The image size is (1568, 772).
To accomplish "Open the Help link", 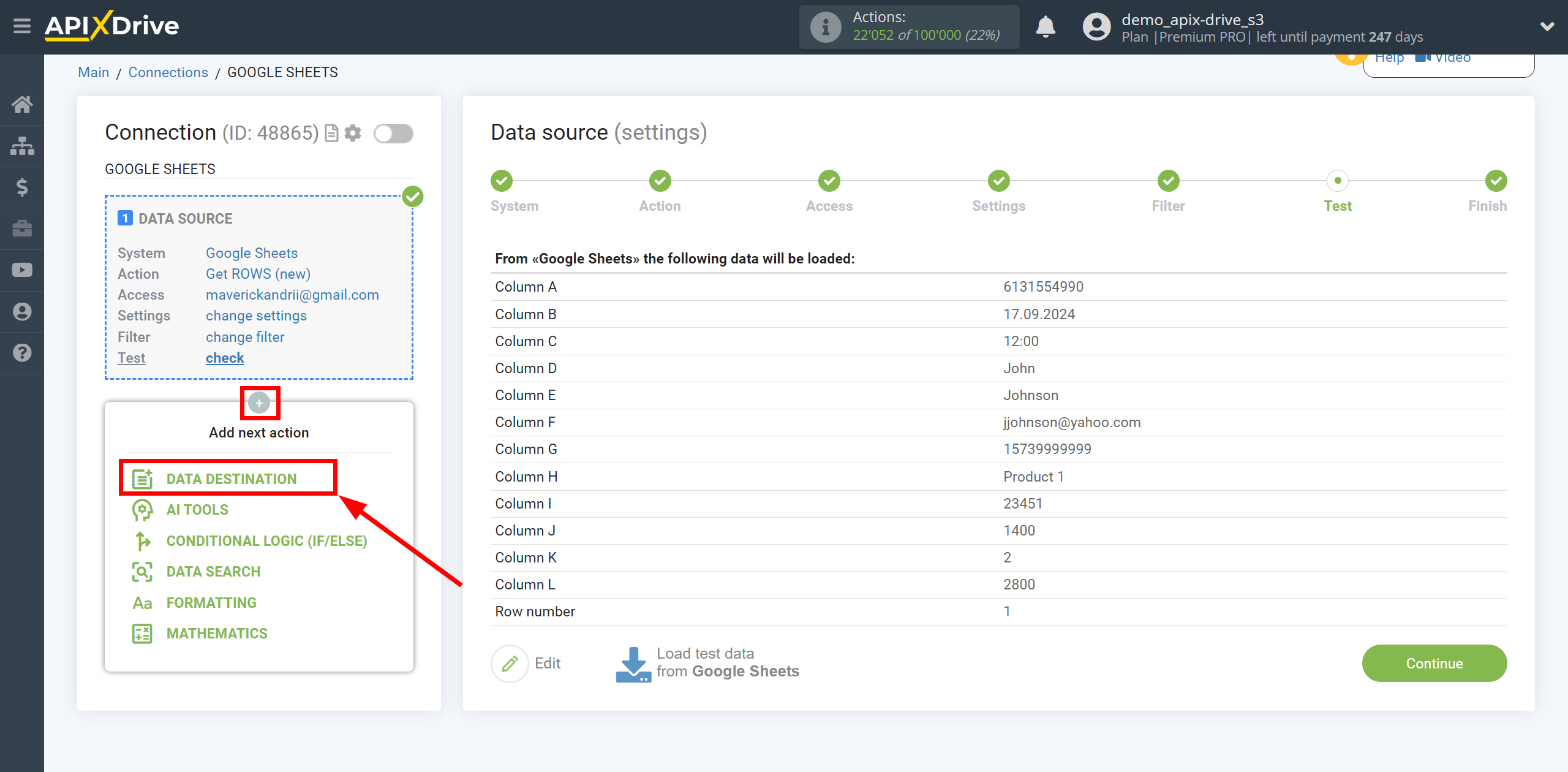I will click(1389, 58).
